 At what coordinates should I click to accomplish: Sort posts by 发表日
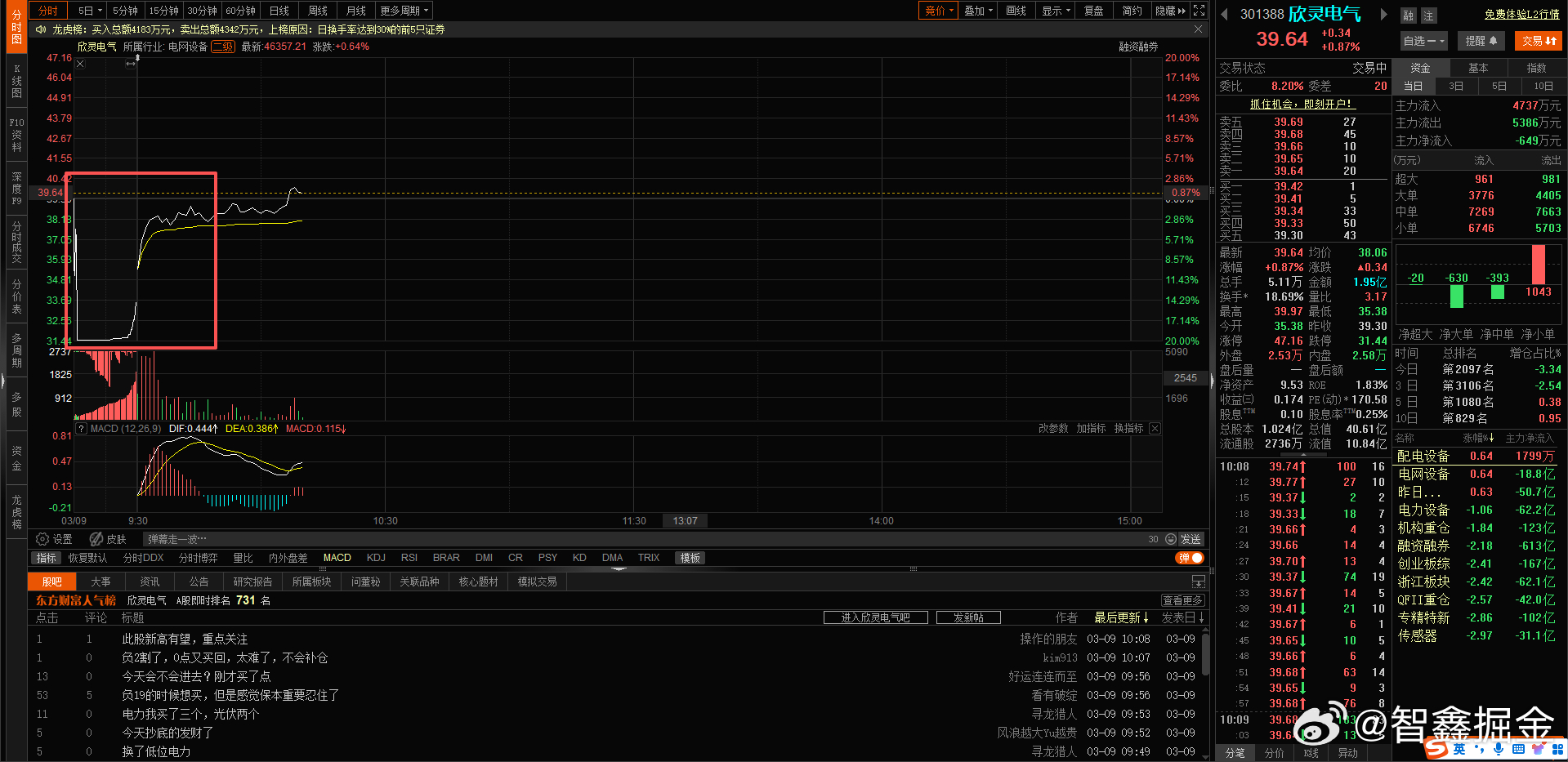(1183, 618)
